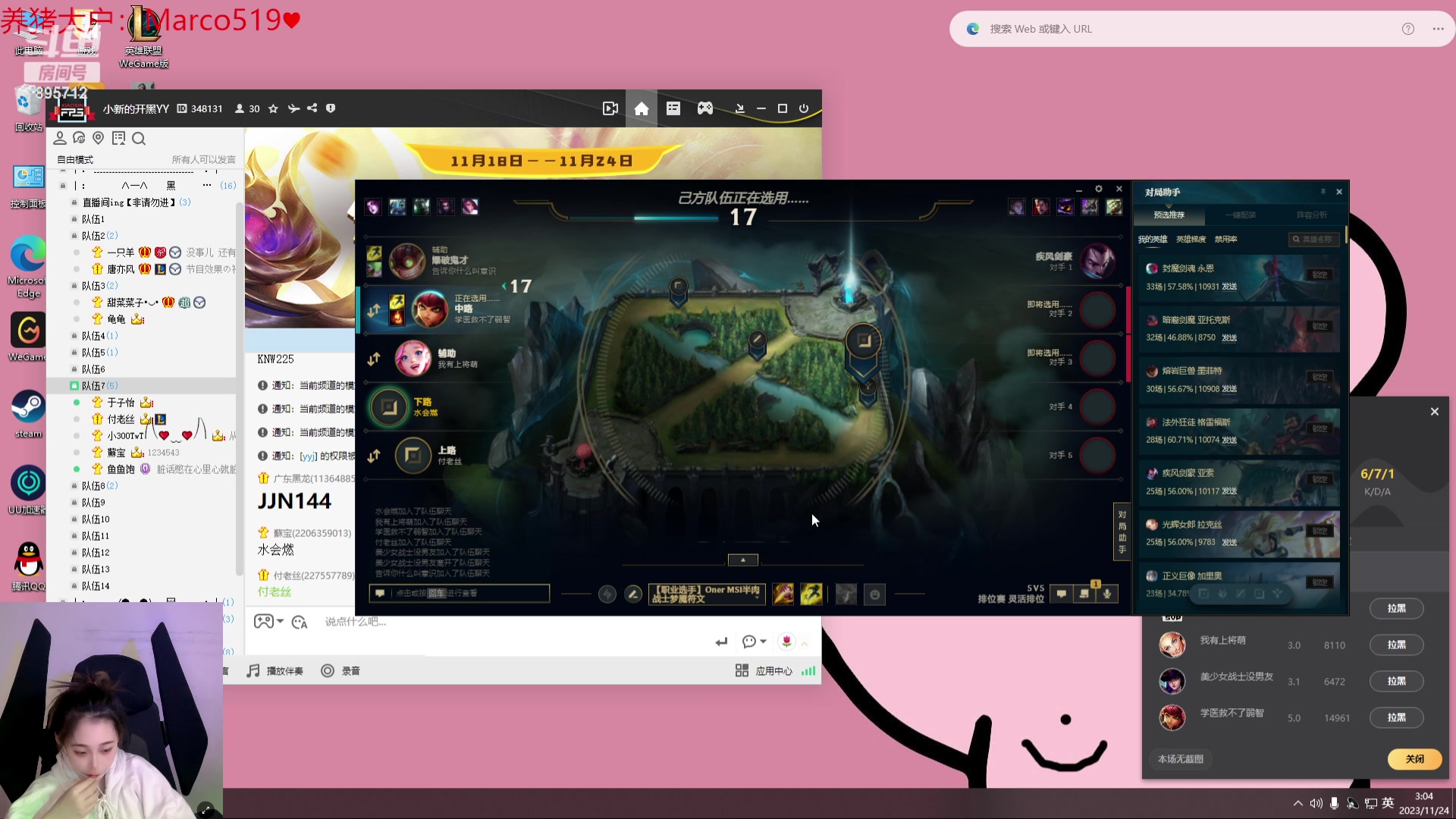Toggle system microphone in the taskbar tray
Image resolution: width=1456 pixels, height=819 pixels.
tap(1334, 803)
